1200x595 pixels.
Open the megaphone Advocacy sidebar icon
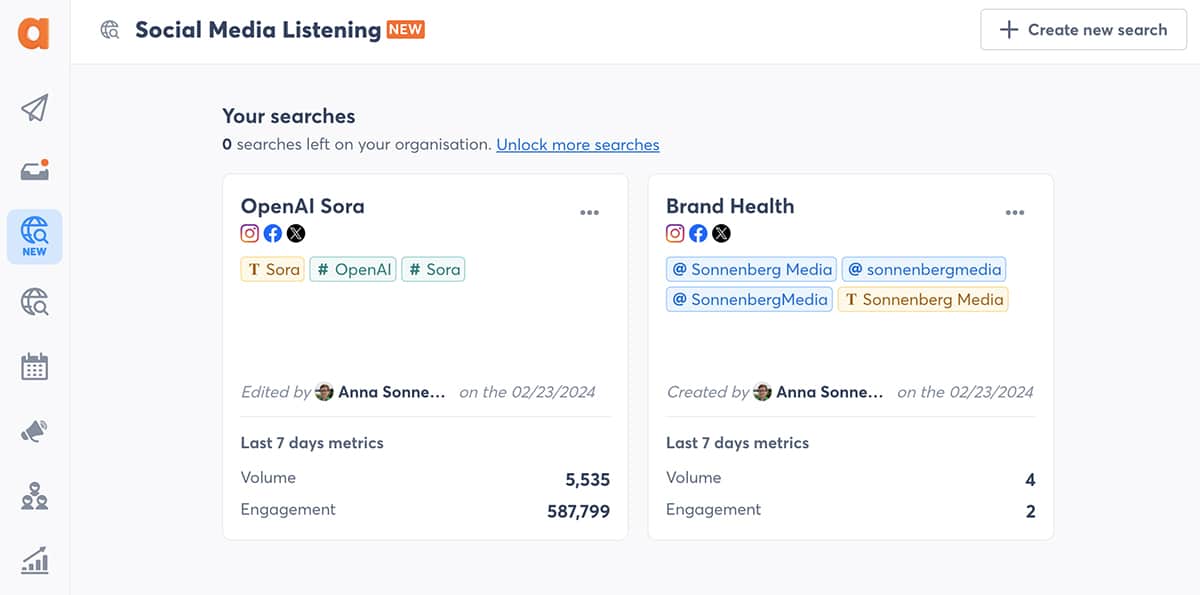[34, 431]
